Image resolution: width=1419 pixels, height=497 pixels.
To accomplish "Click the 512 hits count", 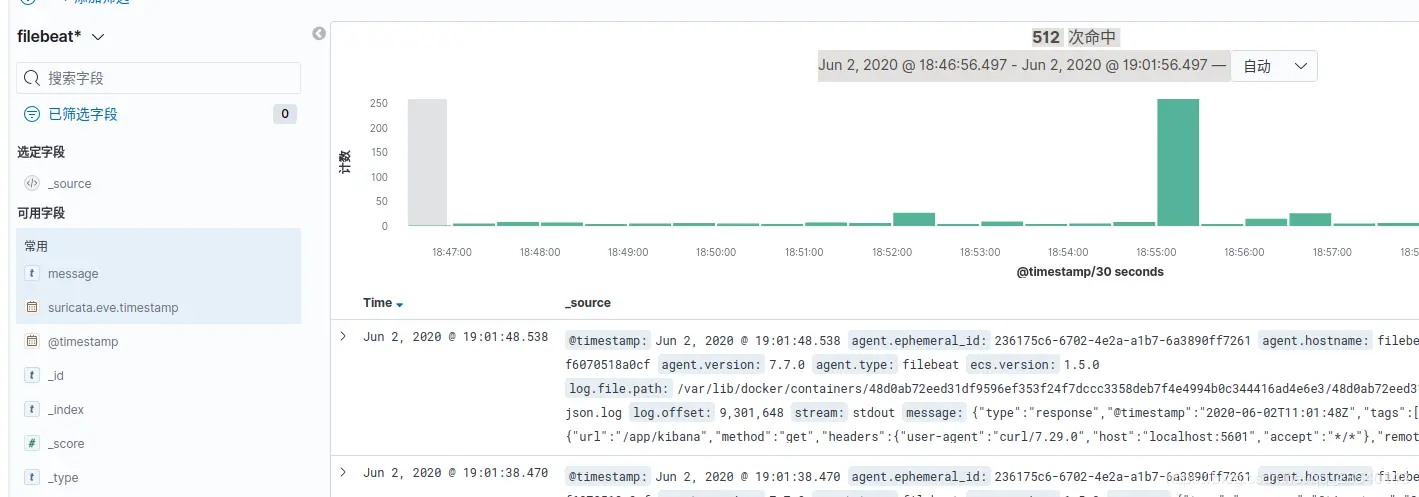I will [x=1046, y=37].
